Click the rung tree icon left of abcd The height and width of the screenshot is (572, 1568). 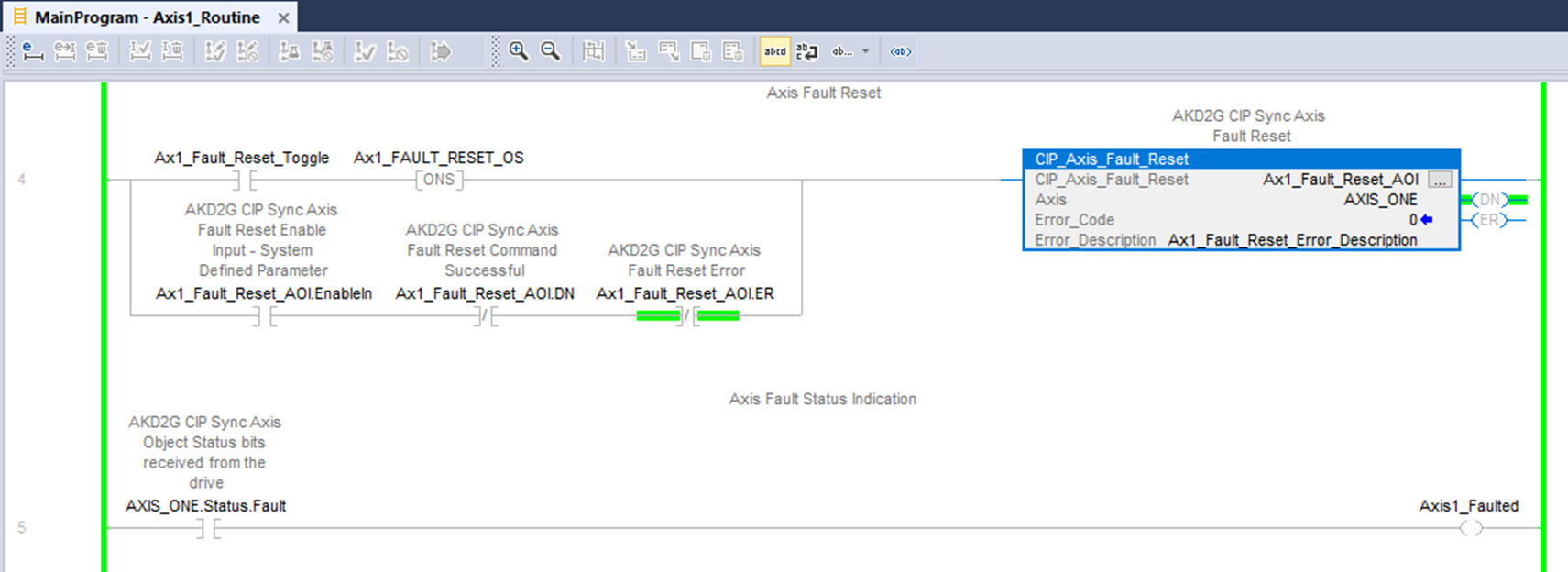637,51
